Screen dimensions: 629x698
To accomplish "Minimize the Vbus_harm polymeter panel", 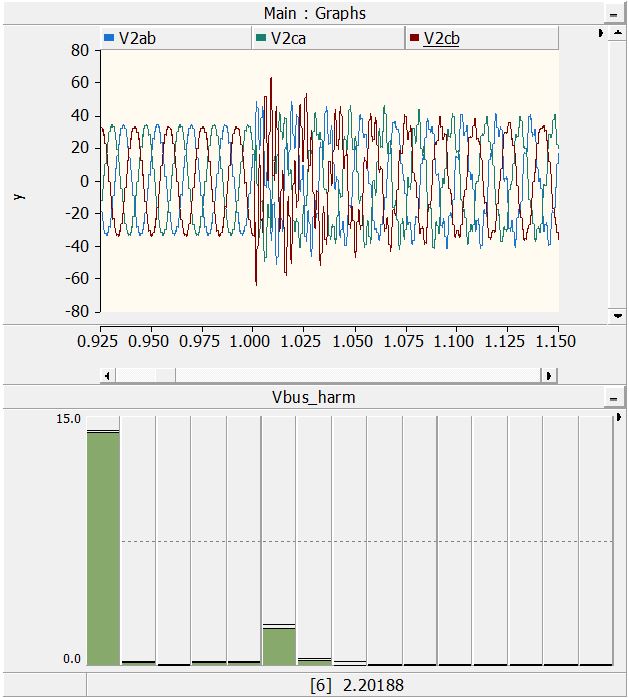I will [x=612, y=398].
